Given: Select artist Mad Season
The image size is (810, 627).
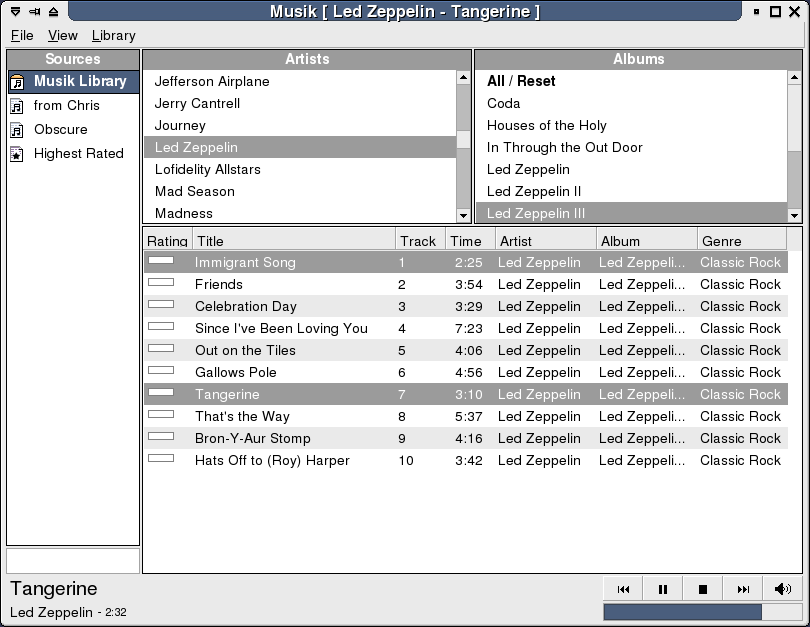Looking at the screenshot, I should (300, 192).
